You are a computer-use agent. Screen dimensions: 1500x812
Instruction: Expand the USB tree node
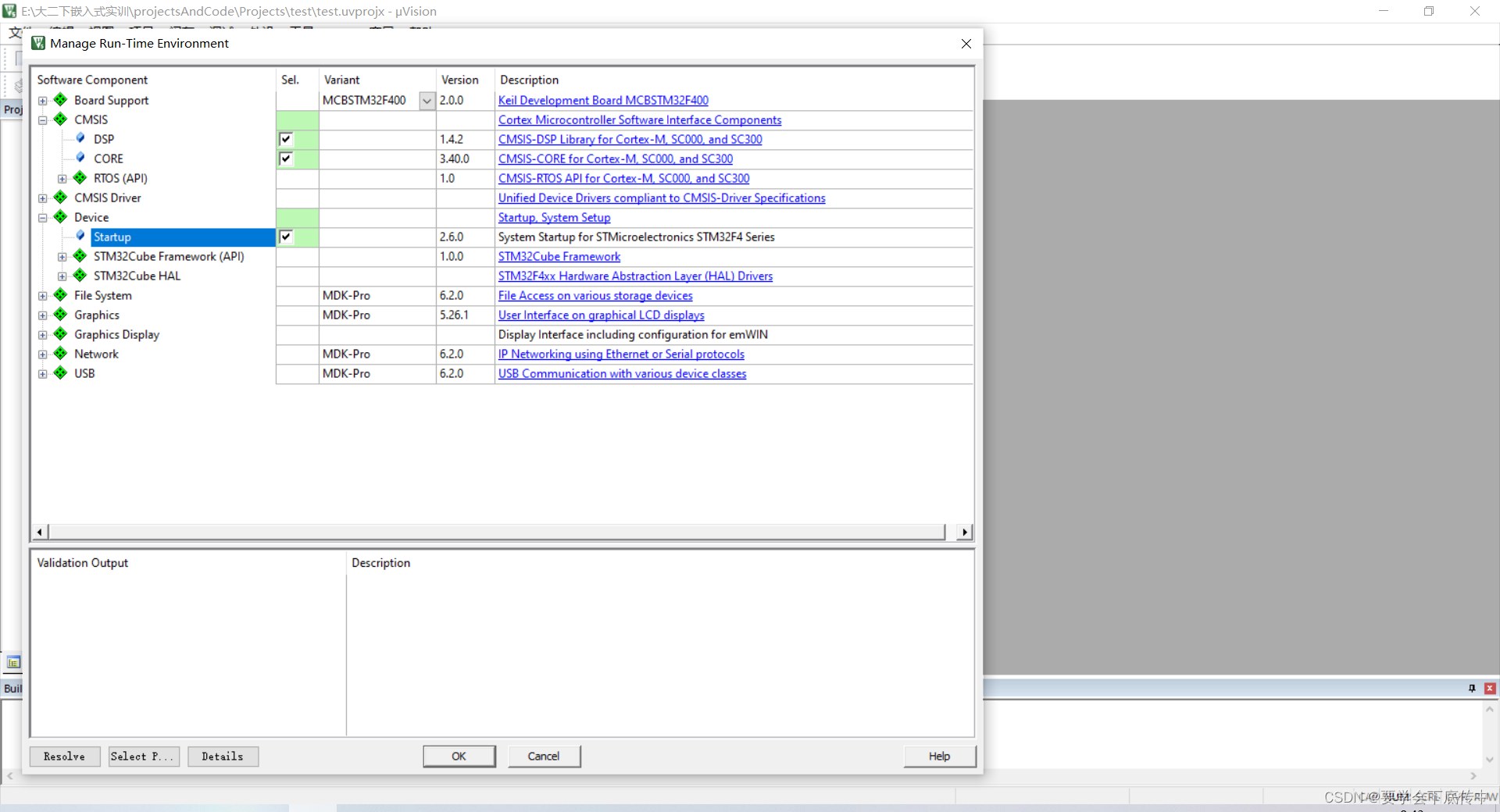point(43,374)
